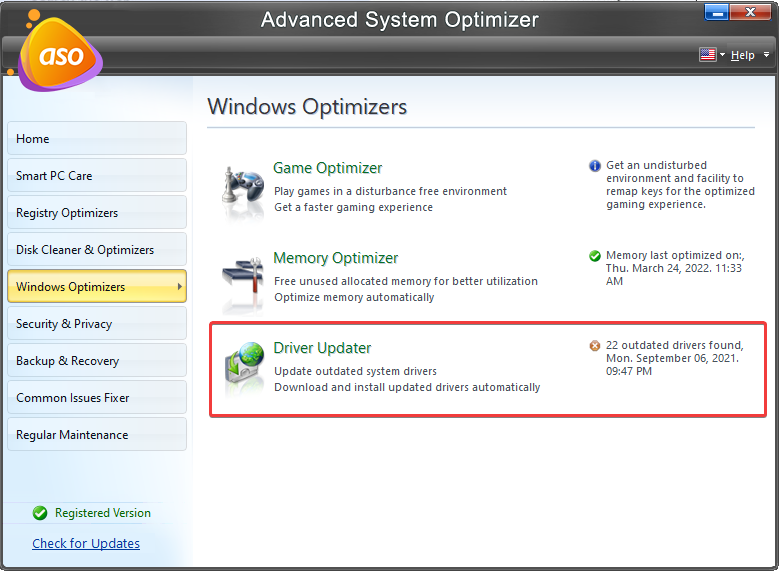Click text 'Download and install updated drivers automatically'
Viewport: 781px width, 571px height.
click(x=407, y=387)
